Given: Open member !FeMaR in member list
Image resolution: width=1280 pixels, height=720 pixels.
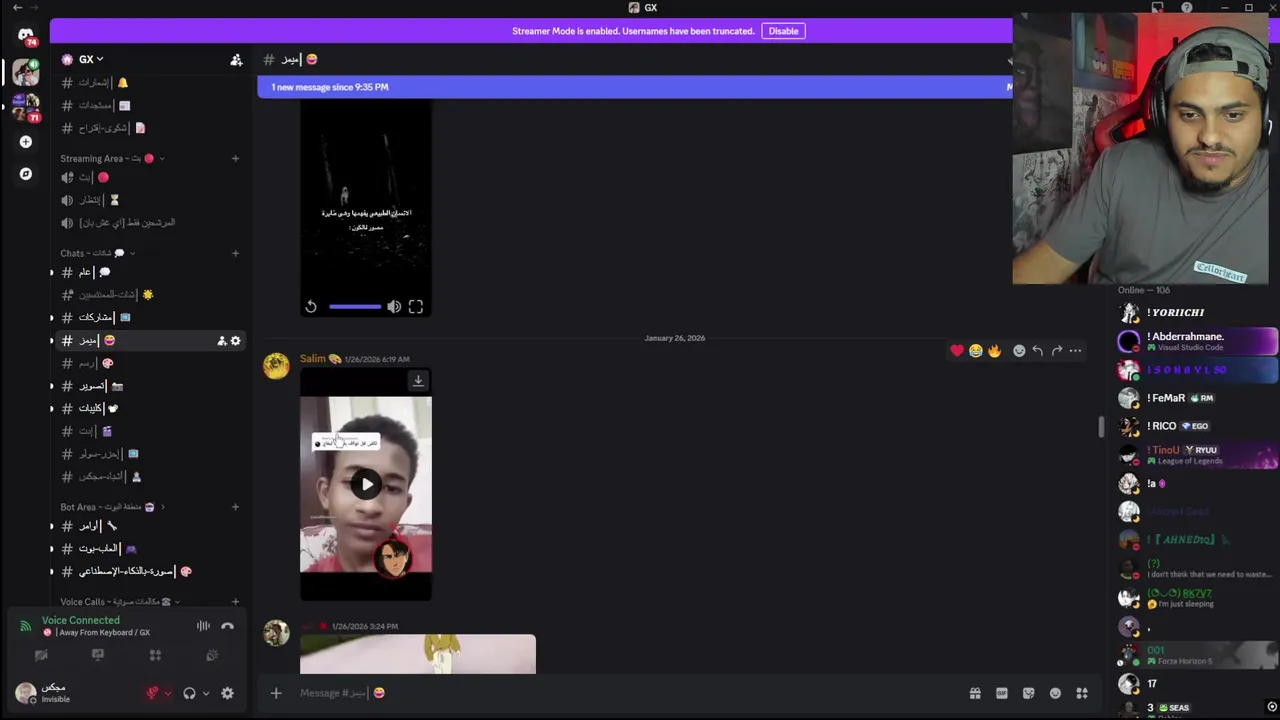Looking at the screenshot, I should tap(1197, 398).
